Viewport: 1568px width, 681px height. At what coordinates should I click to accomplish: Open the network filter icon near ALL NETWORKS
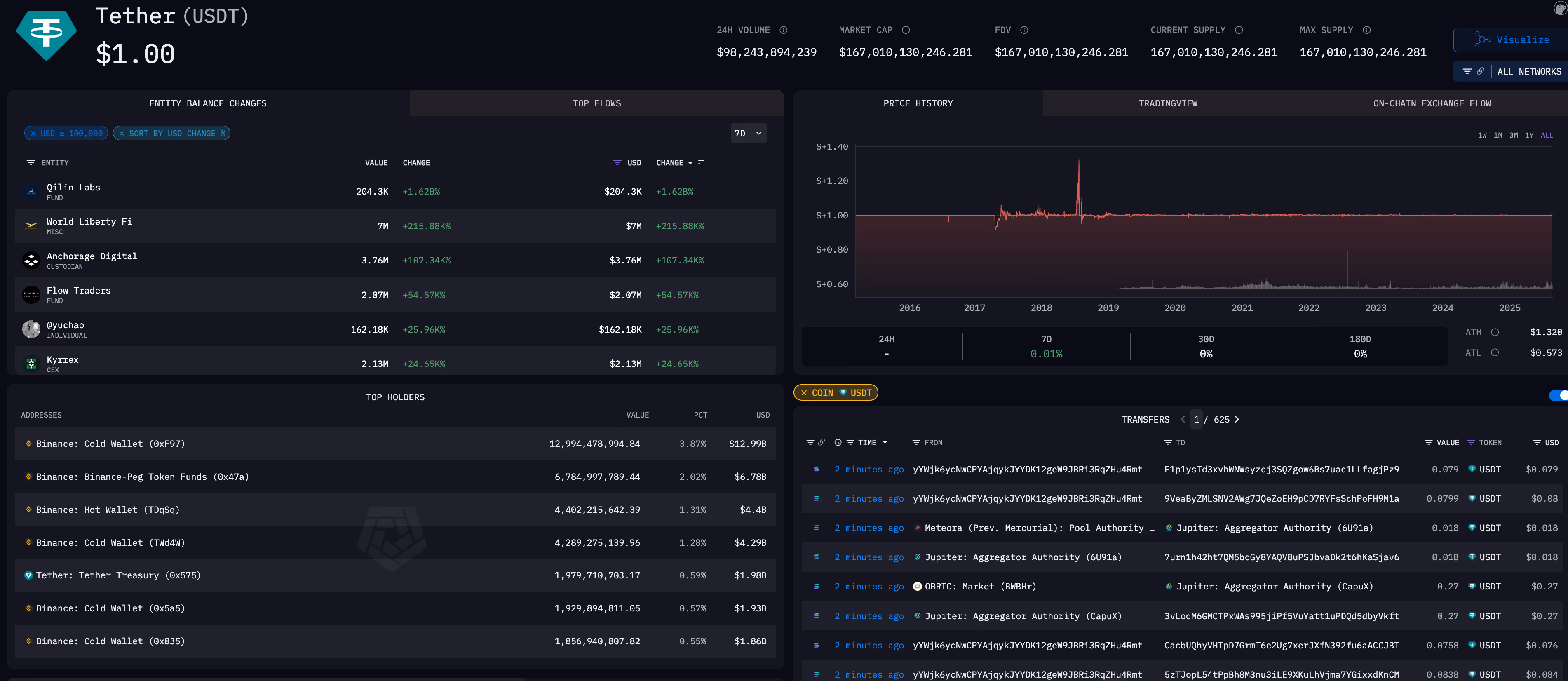tap(1467, 71)
